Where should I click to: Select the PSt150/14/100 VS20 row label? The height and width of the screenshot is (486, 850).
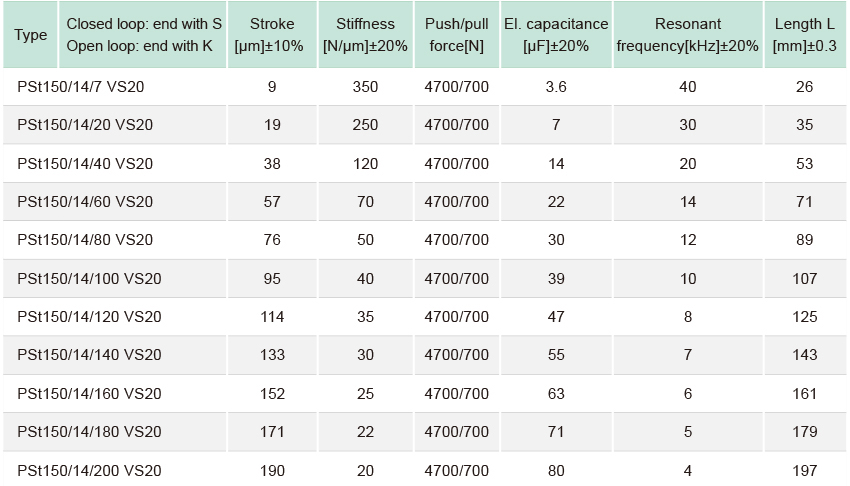click(x=89, y=278)
